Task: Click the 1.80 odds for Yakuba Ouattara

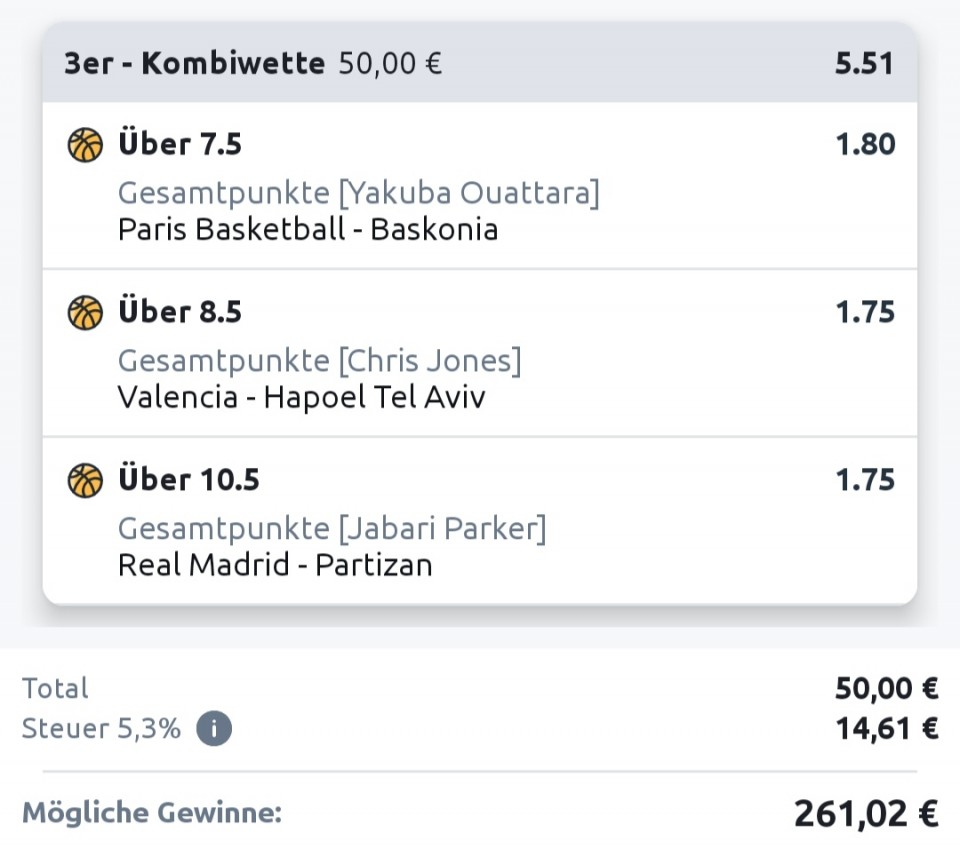Action: [x=865, y=145]
